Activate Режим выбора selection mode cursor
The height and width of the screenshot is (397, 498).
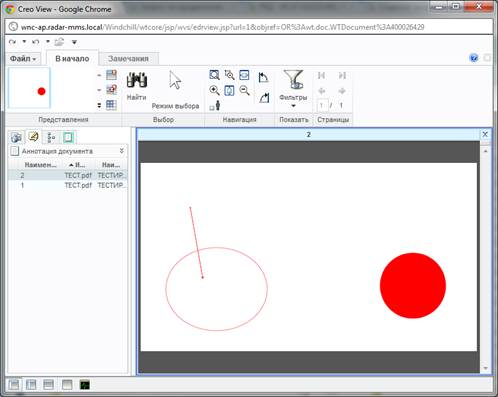pos(175,89)
